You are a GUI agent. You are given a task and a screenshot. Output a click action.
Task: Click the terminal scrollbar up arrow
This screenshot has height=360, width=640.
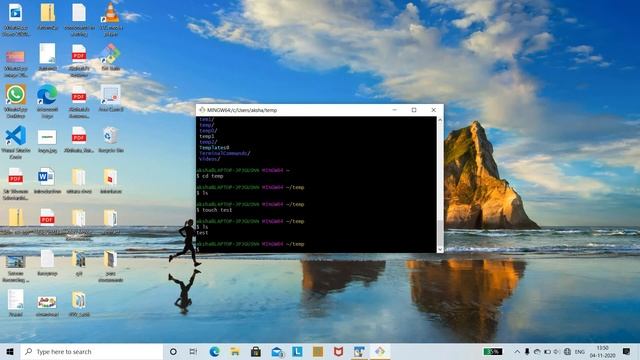click(x=440, y=120)
